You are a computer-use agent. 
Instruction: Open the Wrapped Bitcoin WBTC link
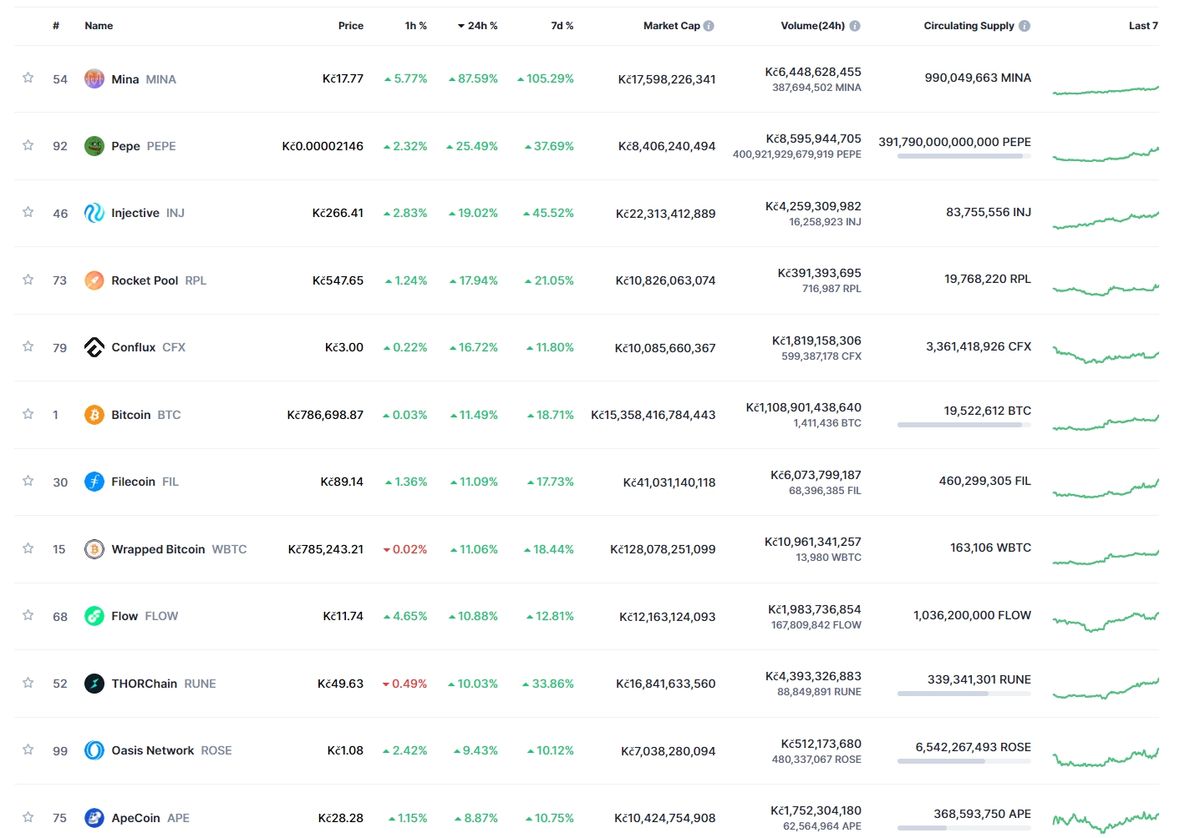pos(179,549)
